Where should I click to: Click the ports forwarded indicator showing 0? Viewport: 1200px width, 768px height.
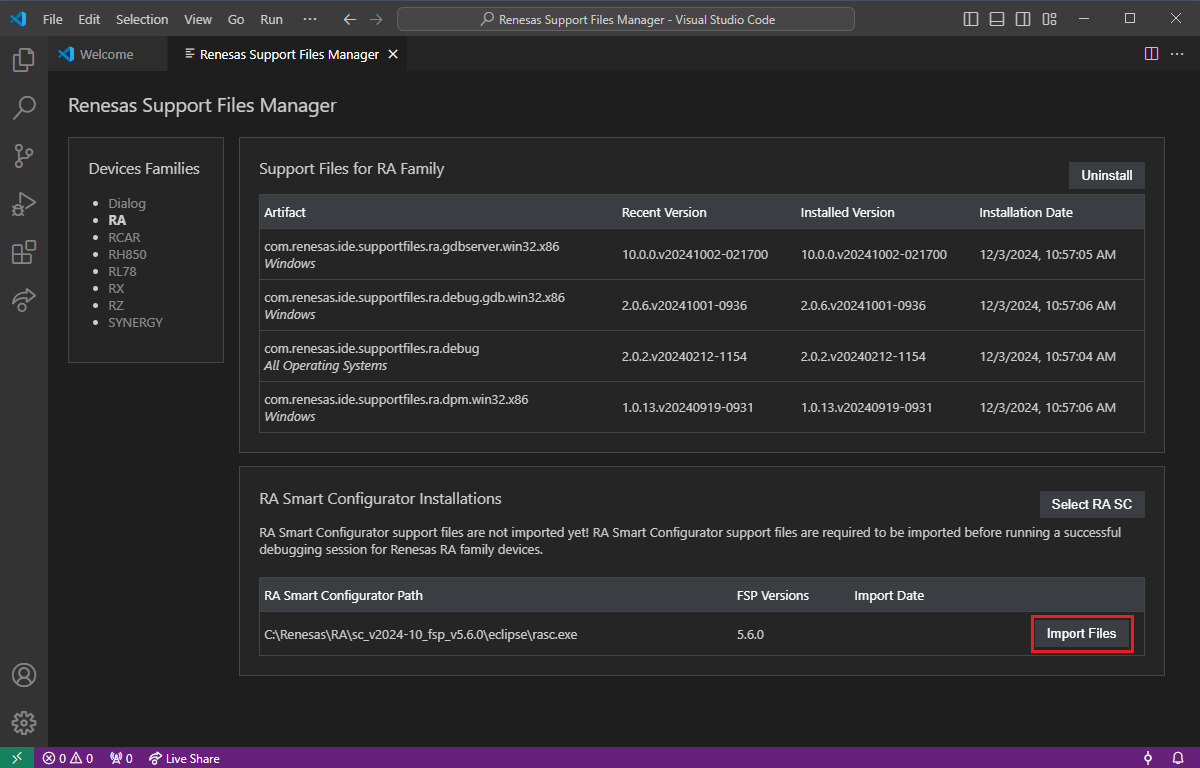tap(120, 758)
